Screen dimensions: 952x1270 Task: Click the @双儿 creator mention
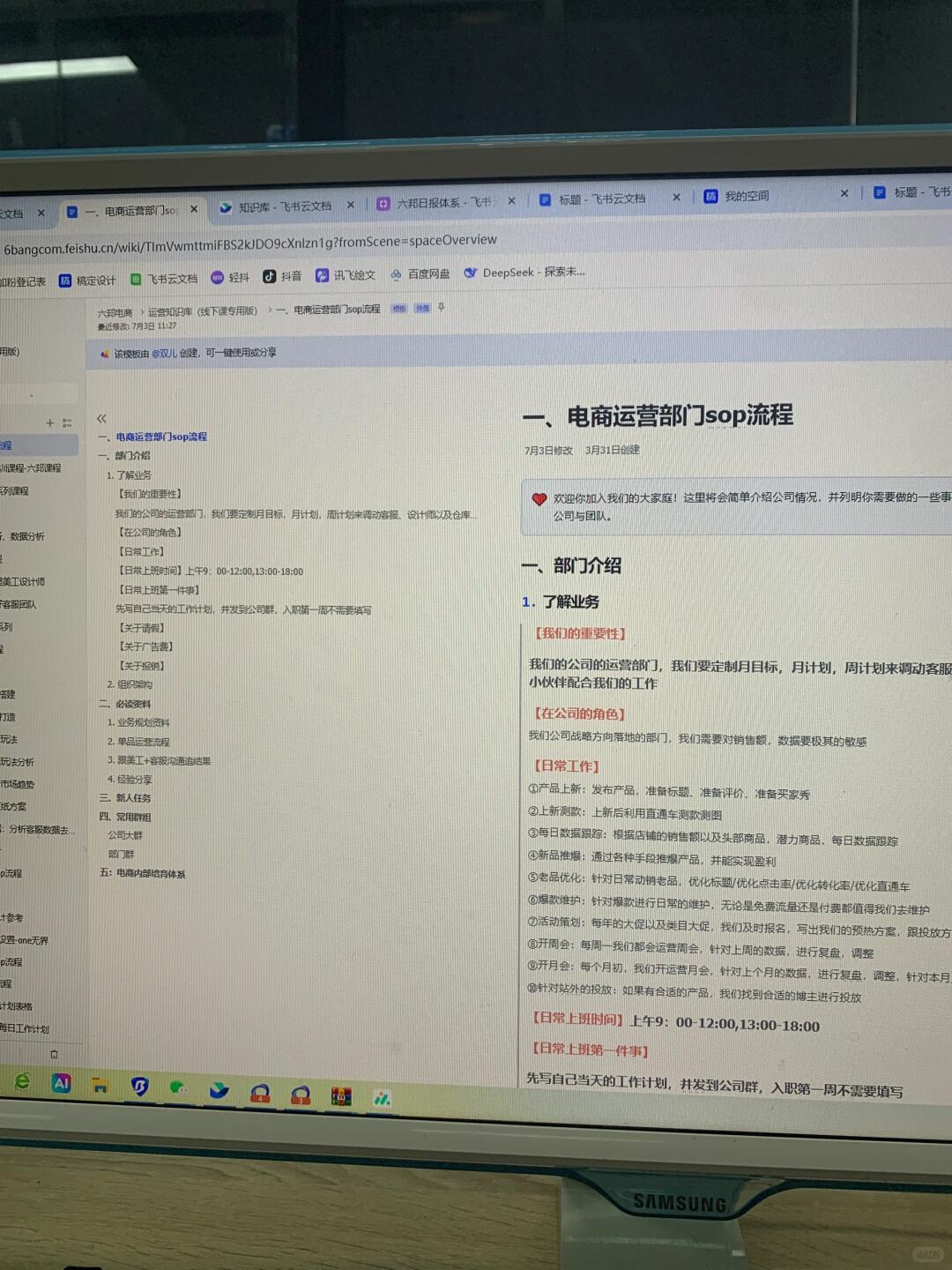164,353
